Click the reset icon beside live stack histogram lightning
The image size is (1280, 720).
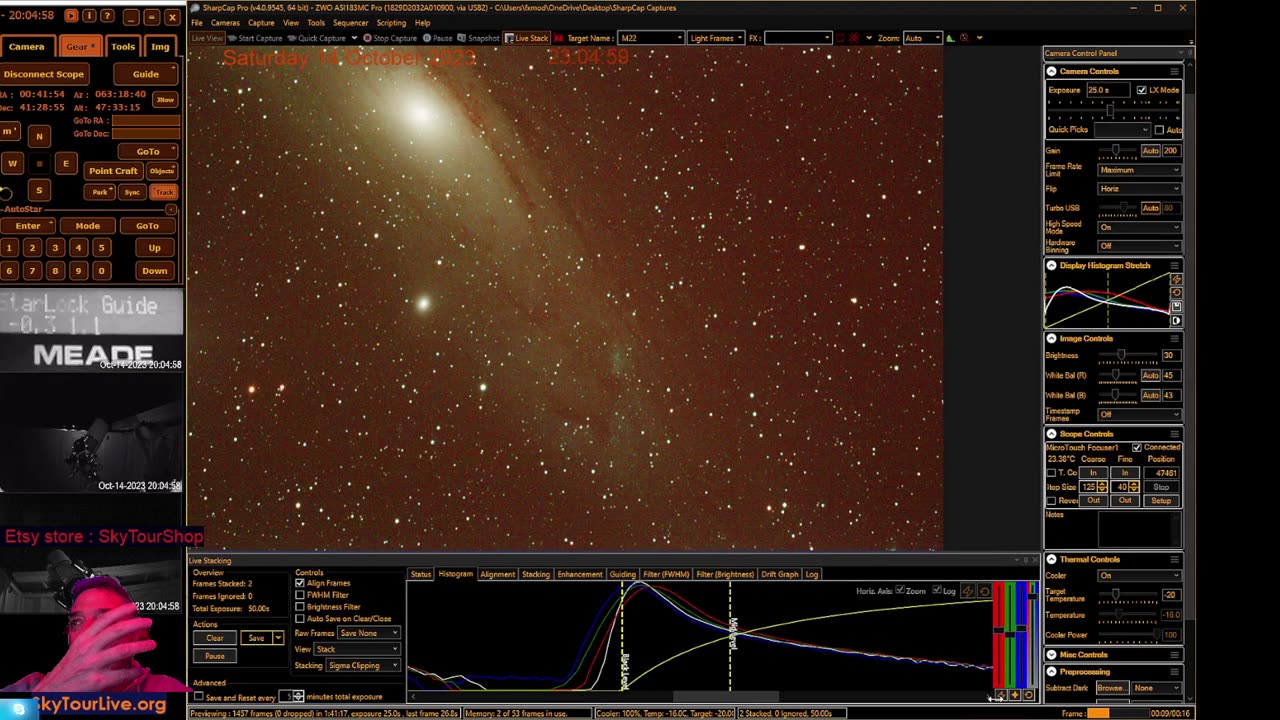984,591
